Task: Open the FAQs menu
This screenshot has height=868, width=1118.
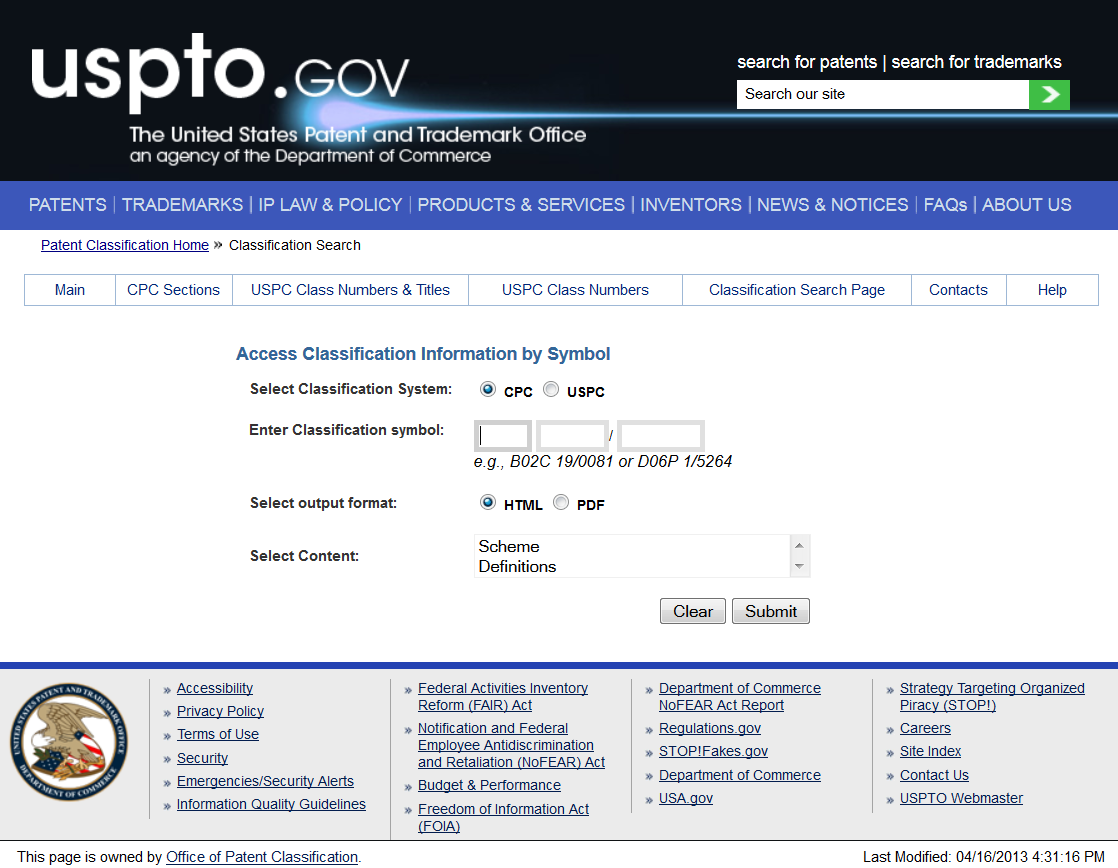Action: [x=945, y=205]
